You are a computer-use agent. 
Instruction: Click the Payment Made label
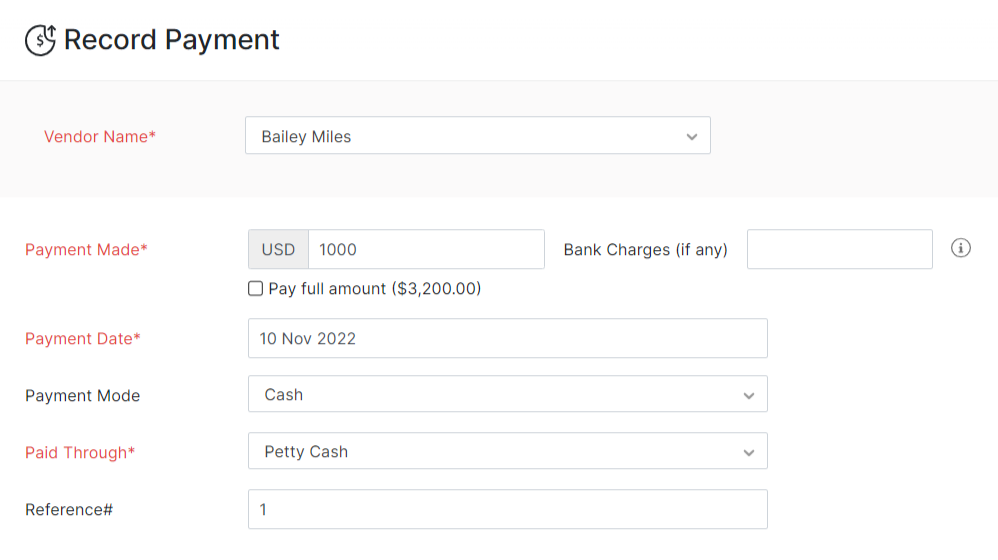[x=86, y=249]
